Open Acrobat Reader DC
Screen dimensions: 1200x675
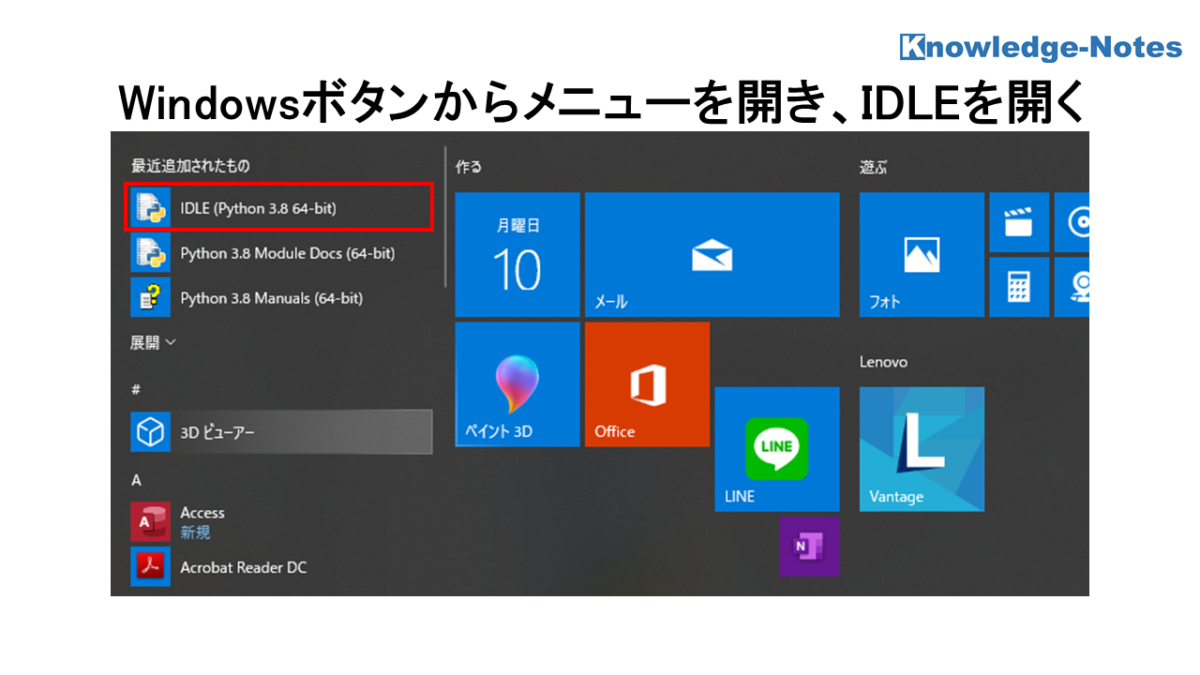[x=281, y=567]
